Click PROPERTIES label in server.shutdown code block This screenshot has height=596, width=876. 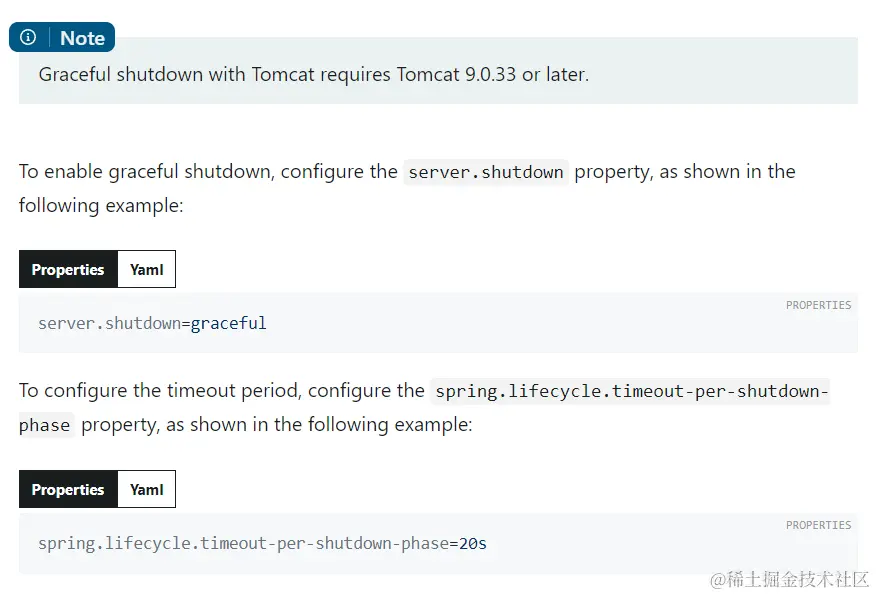point(818,305)
